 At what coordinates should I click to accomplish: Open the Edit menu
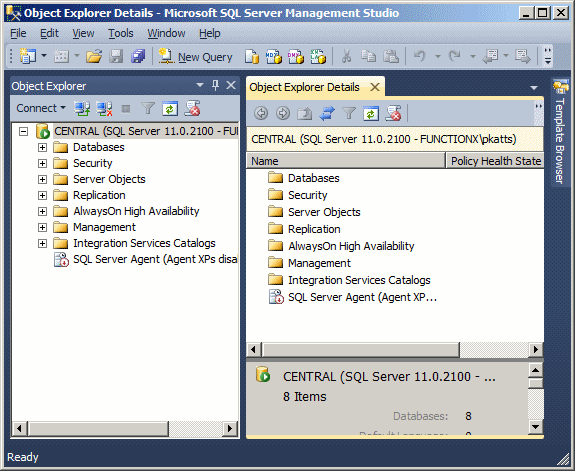click(x=49, y=33)
